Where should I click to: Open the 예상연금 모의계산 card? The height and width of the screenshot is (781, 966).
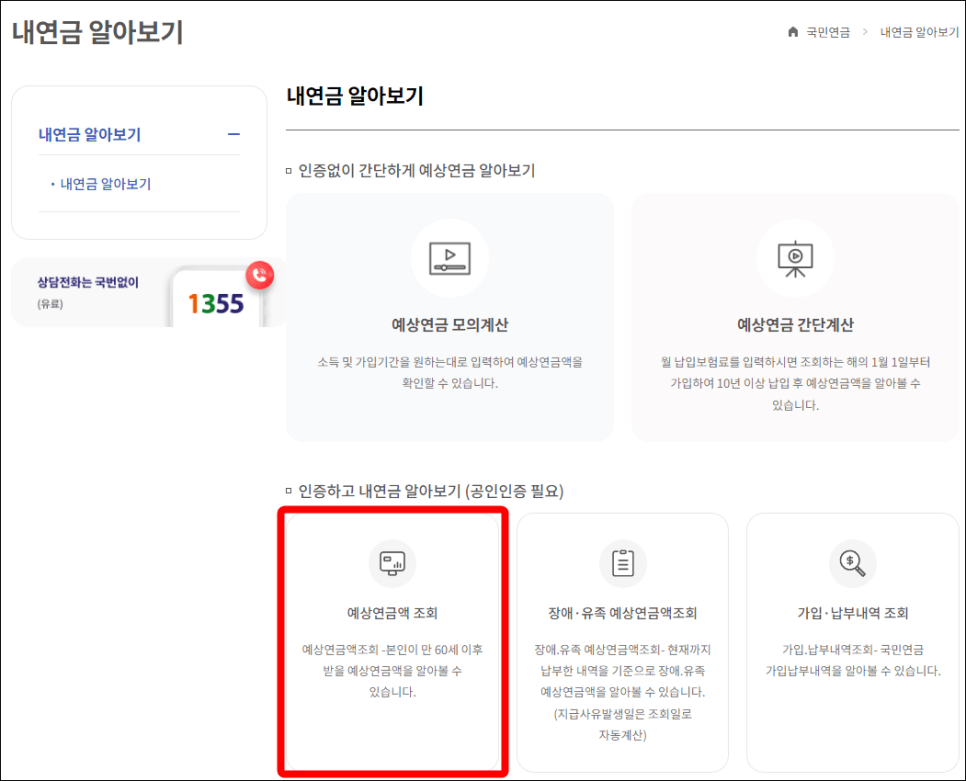(x=449, y=320)
